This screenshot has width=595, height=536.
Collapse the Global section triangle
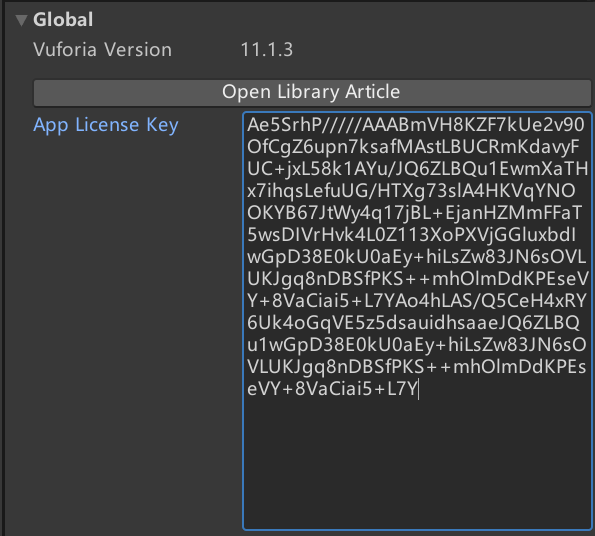[22, 20]
